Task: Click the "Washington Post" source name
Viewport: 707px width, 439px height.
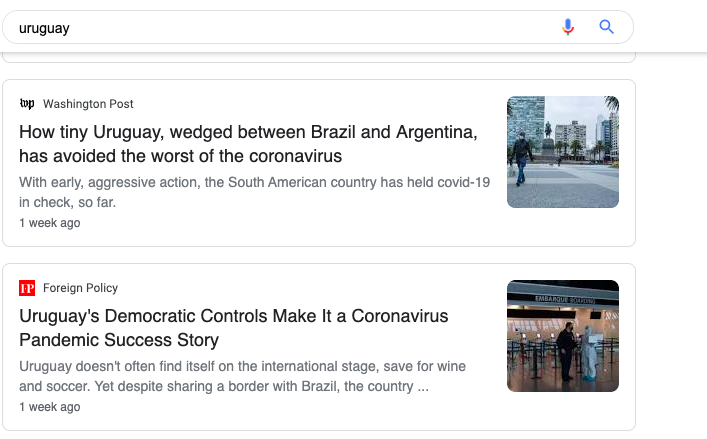Action: pyautogui.click(x=88, y=104)
